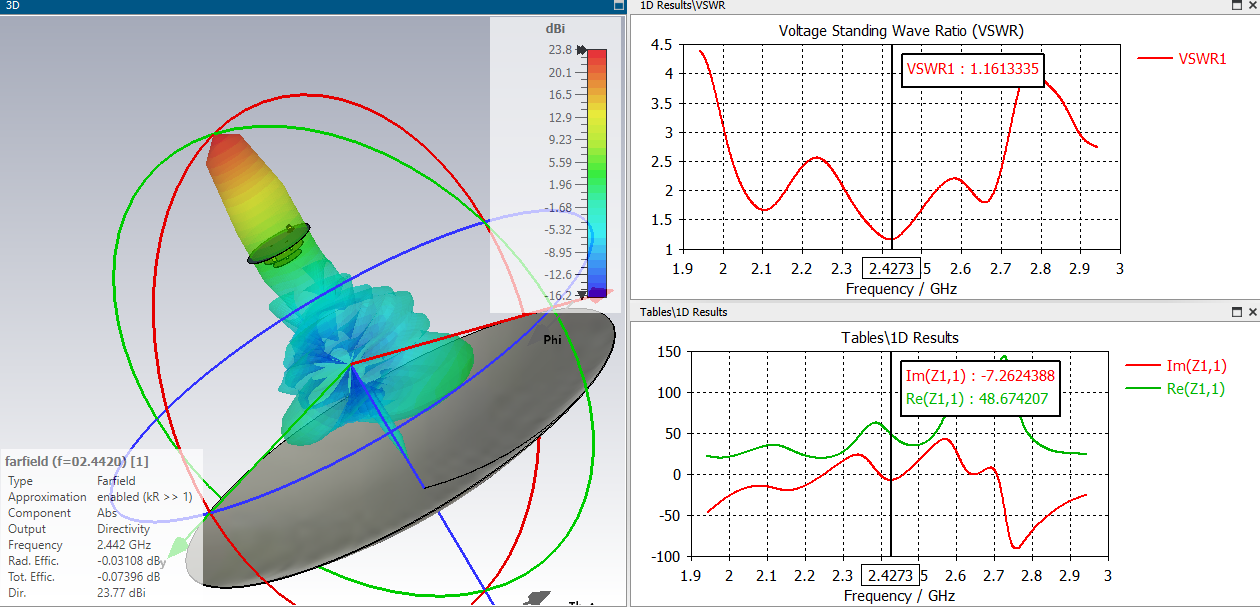Click the lower limit arrow at -16.2 dBi
The width and height of the screenshot is (1260, 607).
click(582, 295)
